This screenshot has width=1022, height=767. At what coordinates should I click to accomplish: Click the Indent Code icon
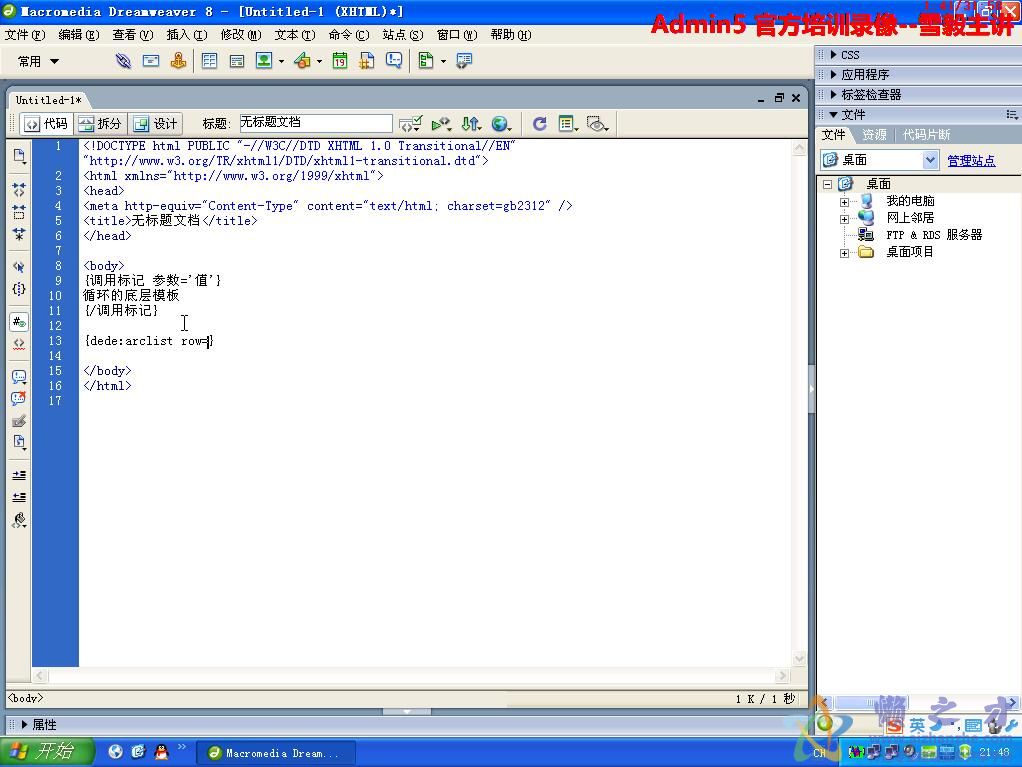19,475
